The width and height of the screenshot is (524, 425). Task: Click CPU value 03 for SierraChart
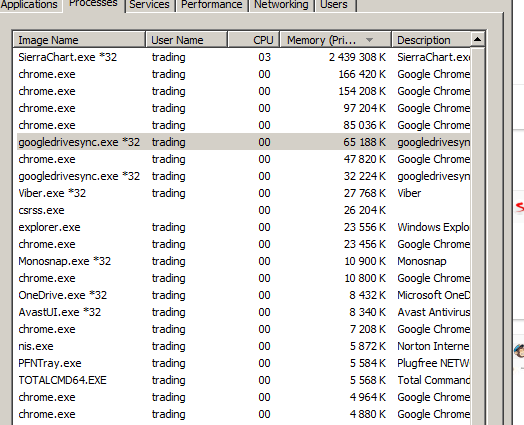pos(264,57)
